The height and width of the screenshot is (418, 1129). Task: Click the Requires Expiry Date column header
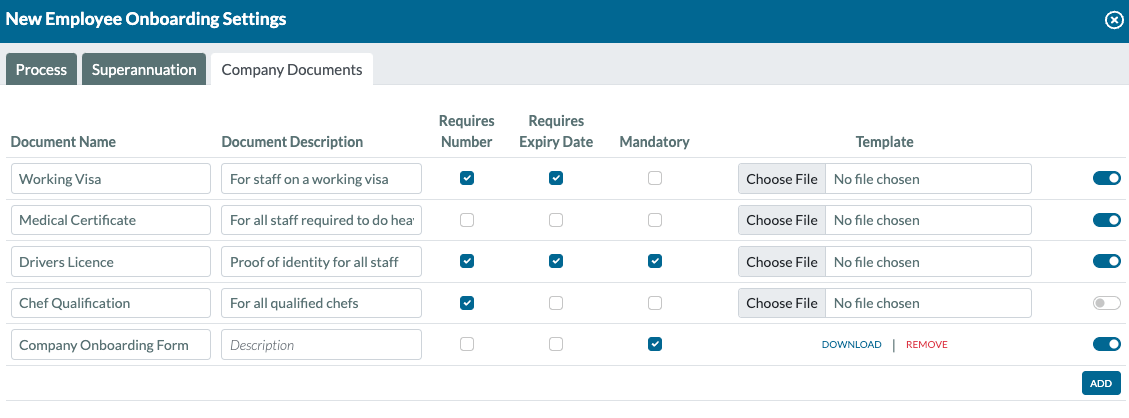tap(556, 131)
